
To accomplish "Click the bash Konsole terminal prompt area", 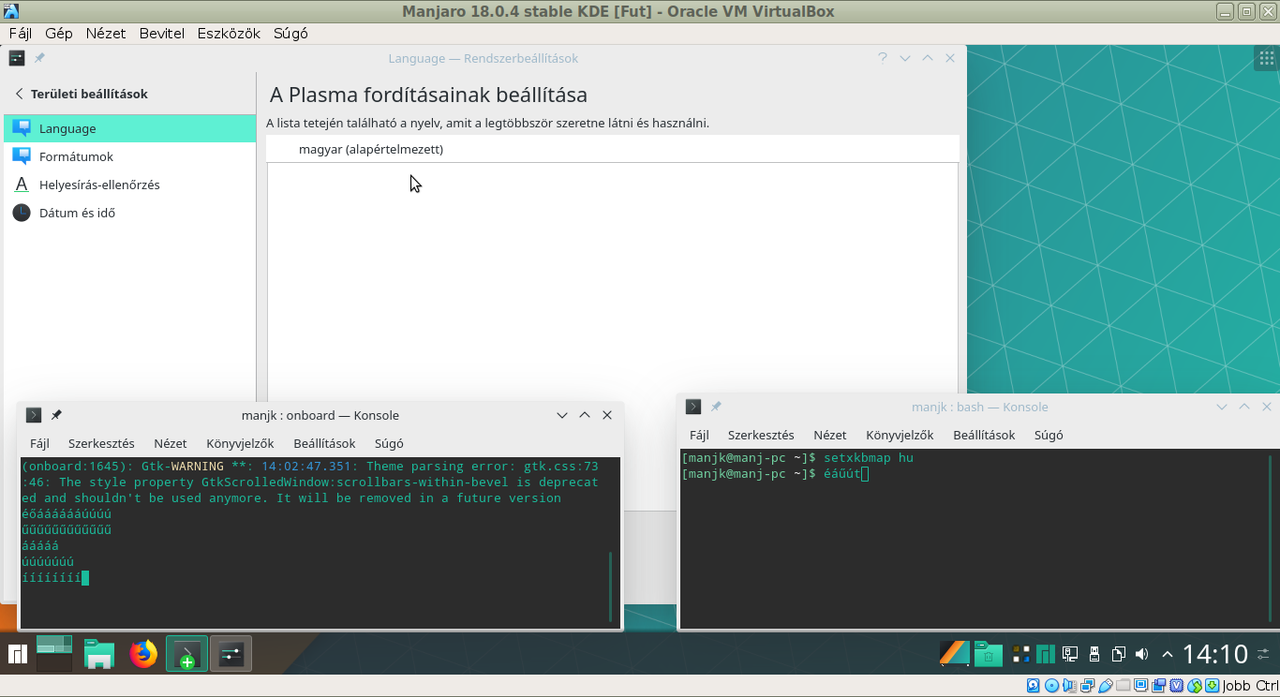I will click(x=980, y=540).
